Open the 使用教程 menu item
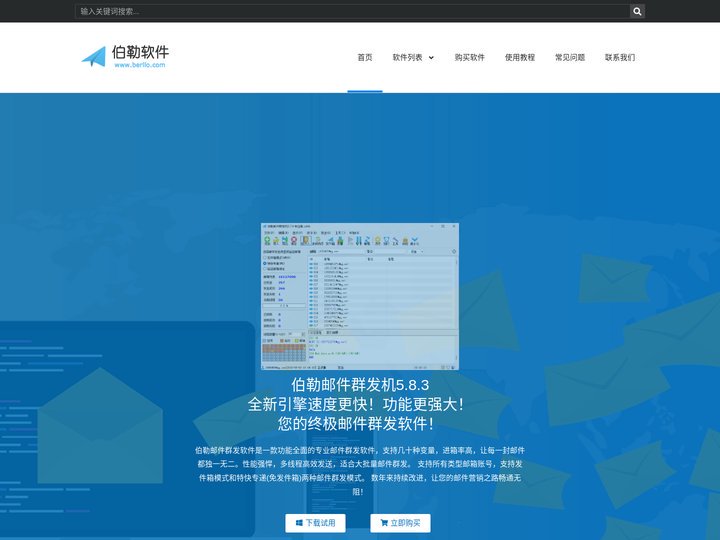The image size is (720, 540). point(520,57)
